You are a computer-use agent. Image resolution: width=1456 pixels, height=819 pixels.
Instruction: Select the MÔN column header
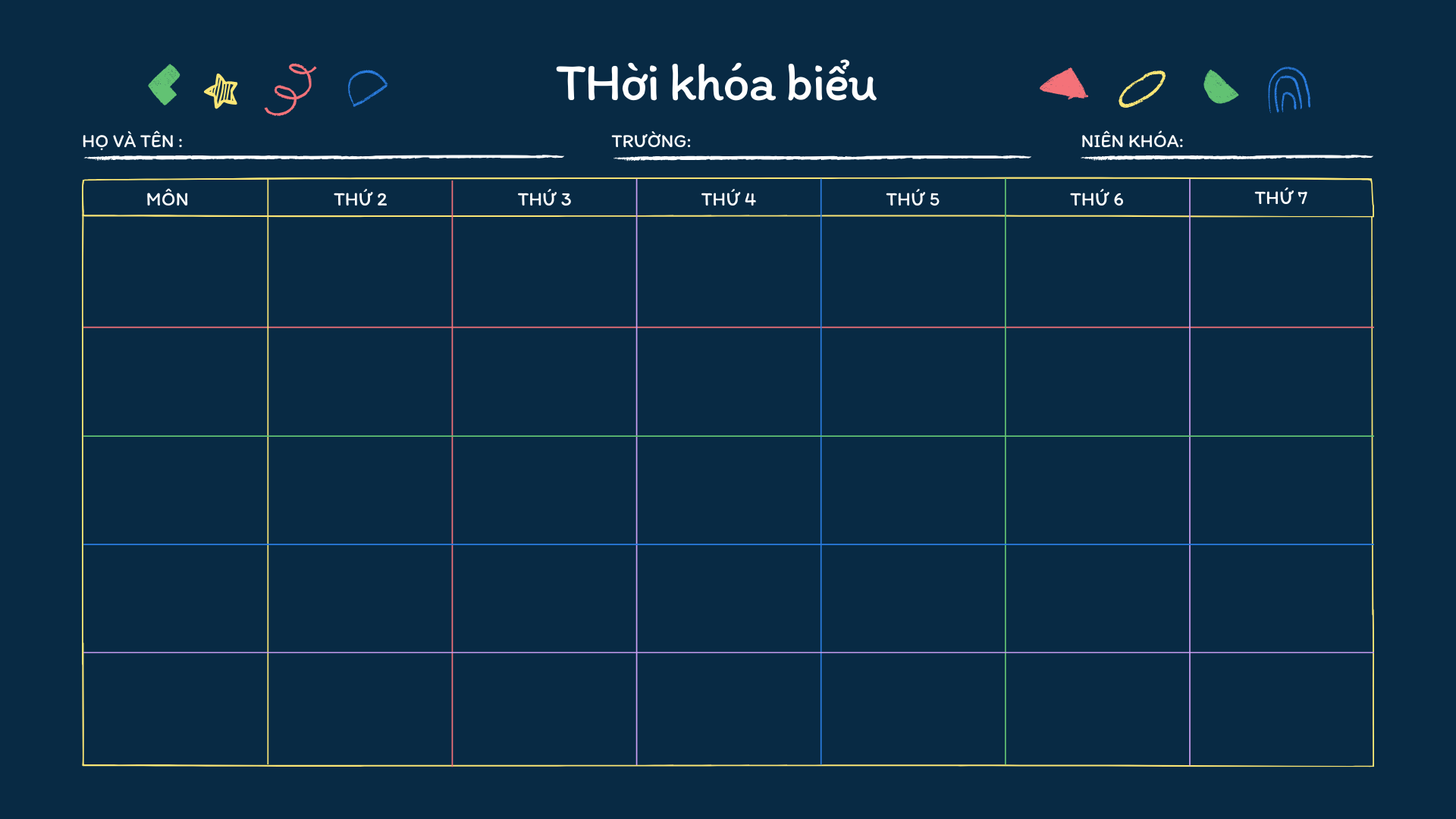click(168, 199)
